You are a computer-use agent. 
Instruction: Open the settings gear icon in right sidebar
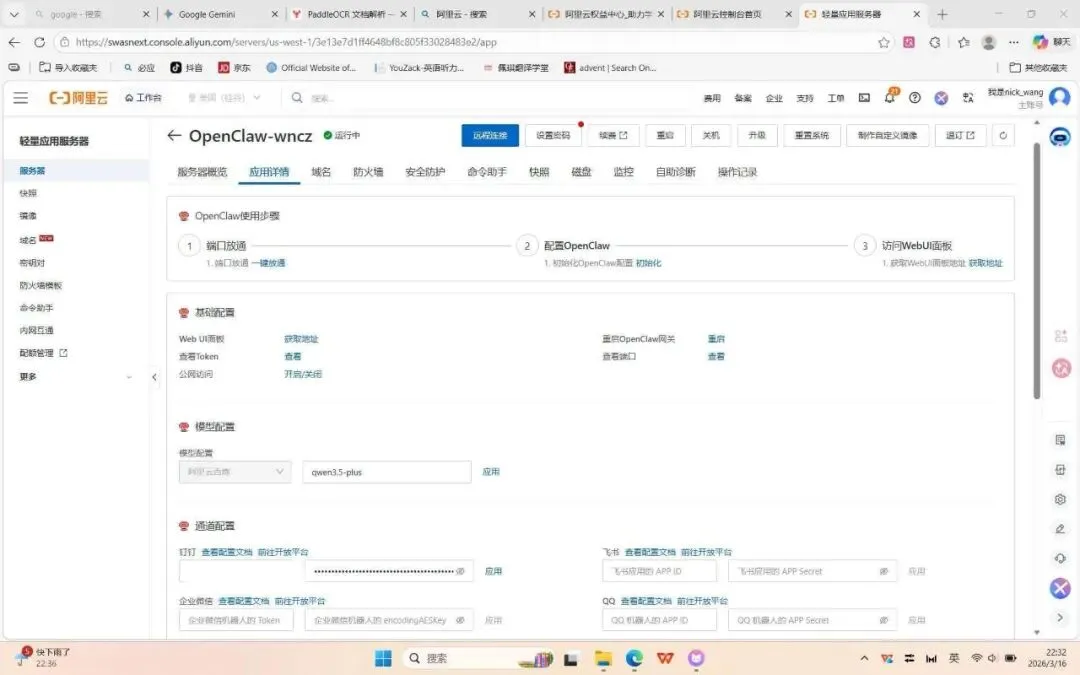(1060, 499)
